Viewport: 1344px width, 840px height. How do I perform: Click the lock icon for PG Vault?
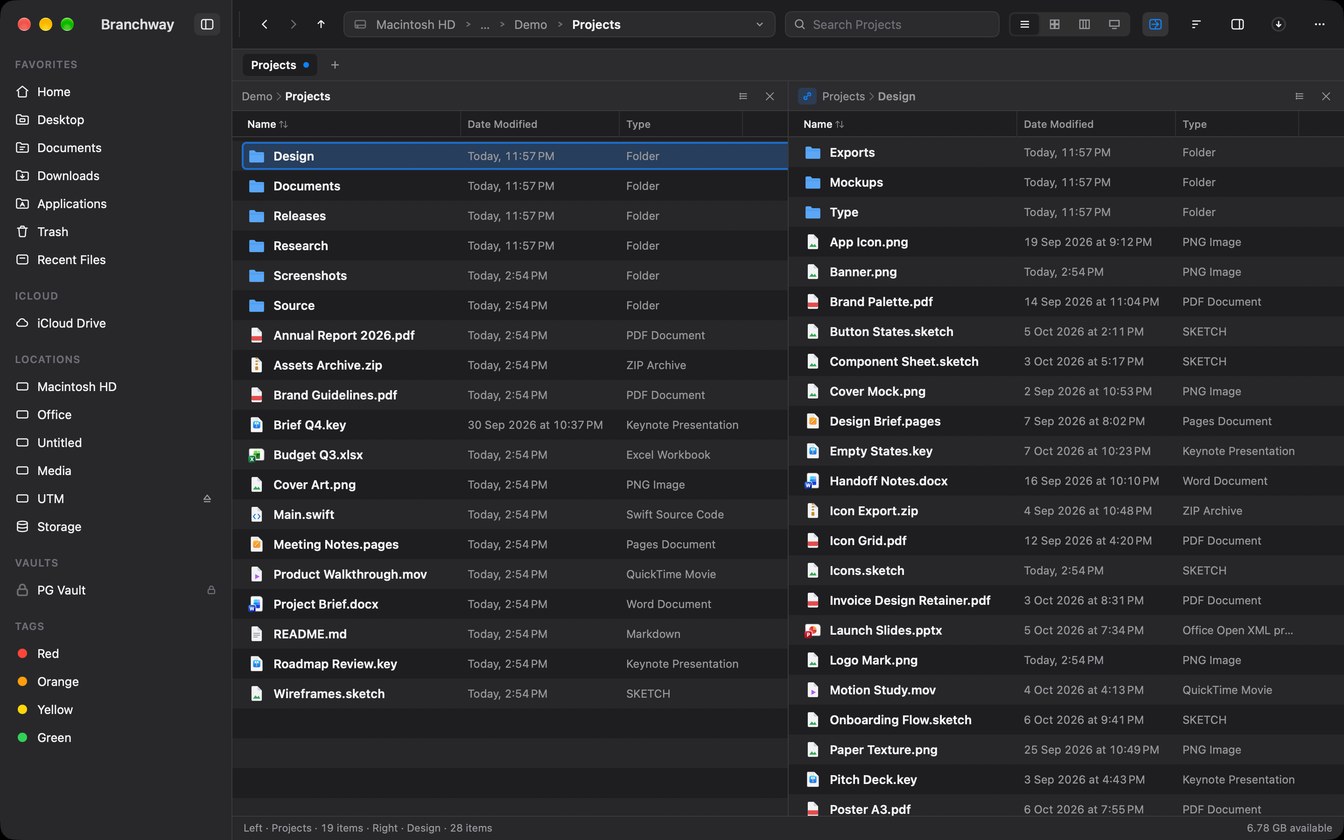click(211, 590)
